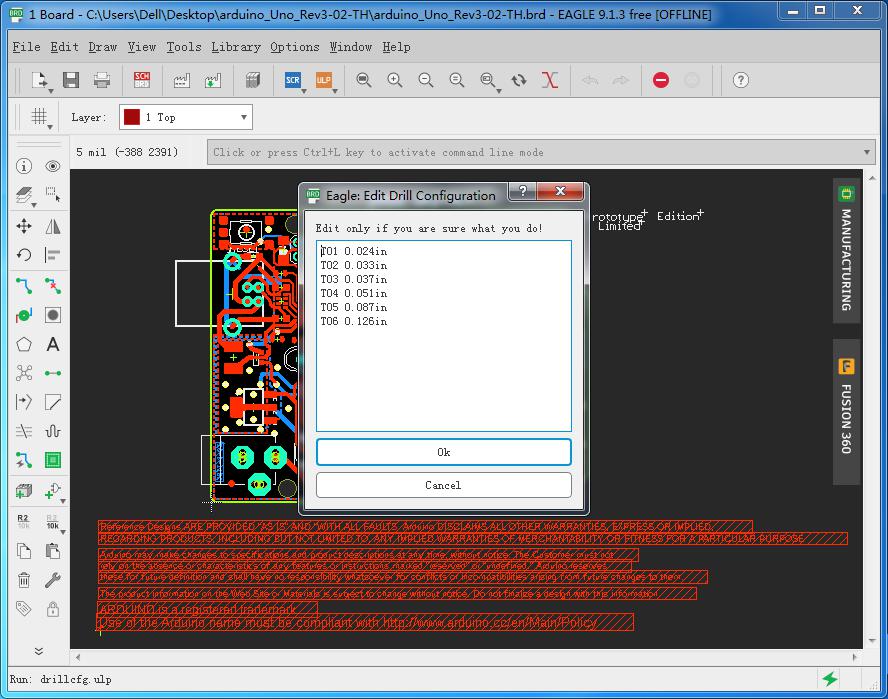This screenshot has width=888, height=699.
Task: Select the Paste clipboard tool icon
Action: click(53, 551)
